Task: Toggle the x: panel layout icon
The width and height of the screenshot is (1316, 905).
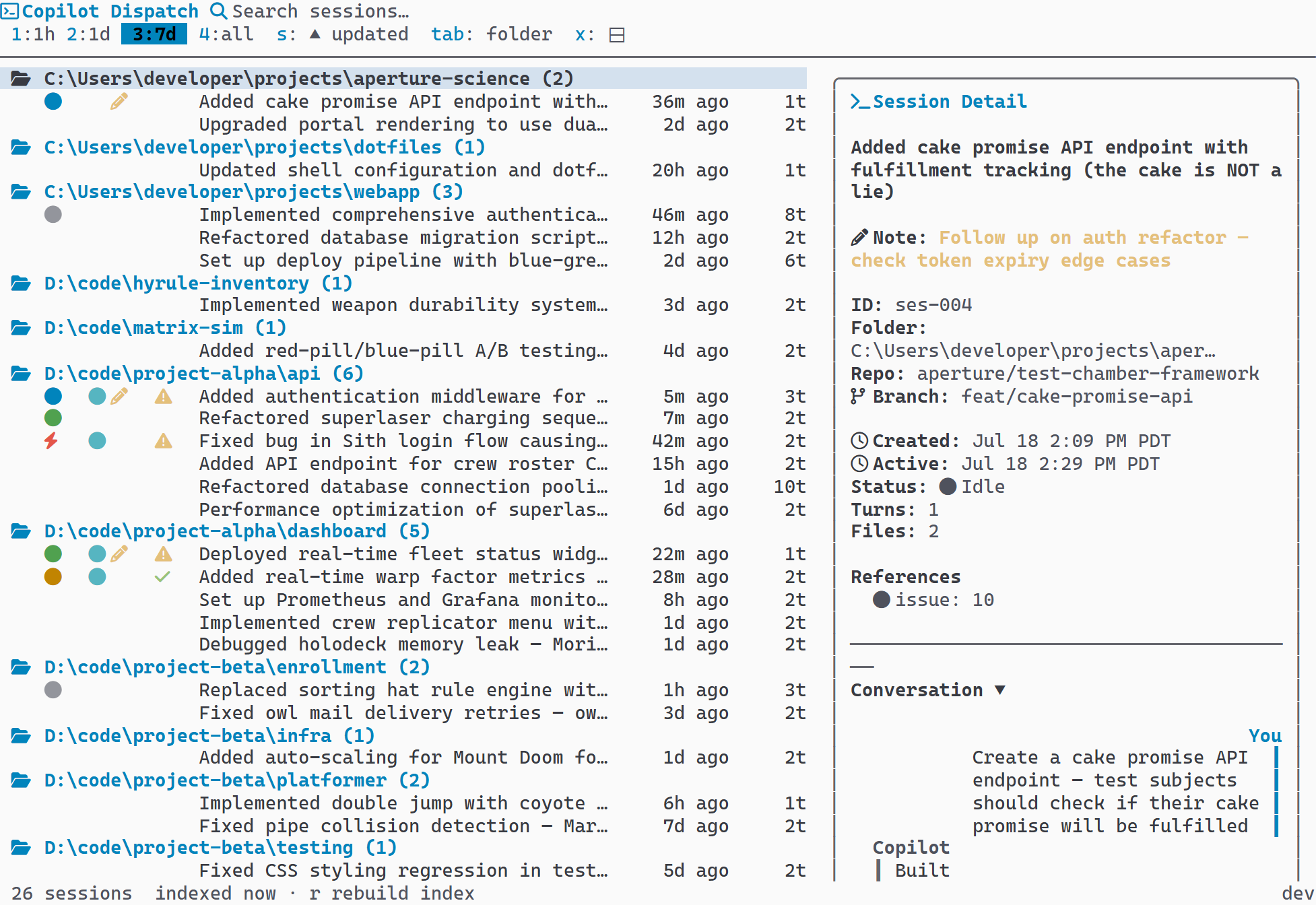Action: (617, 35)
